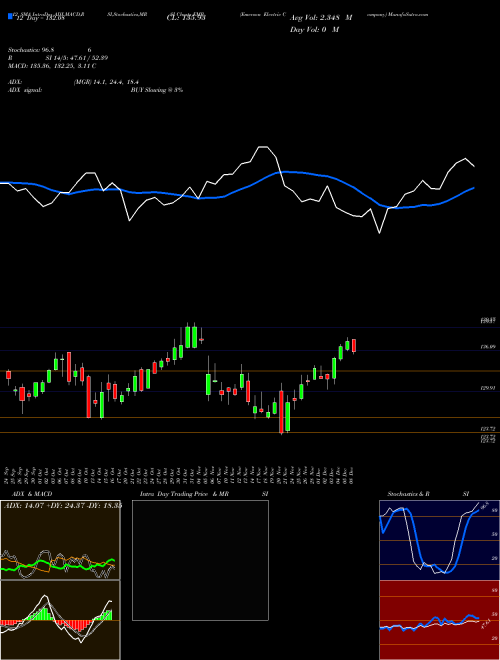This screenshot has height=660, width=500.
Task: Click the '(MGR) 14.1, 24.4, 18.4' values
Action: click(106, 82)
